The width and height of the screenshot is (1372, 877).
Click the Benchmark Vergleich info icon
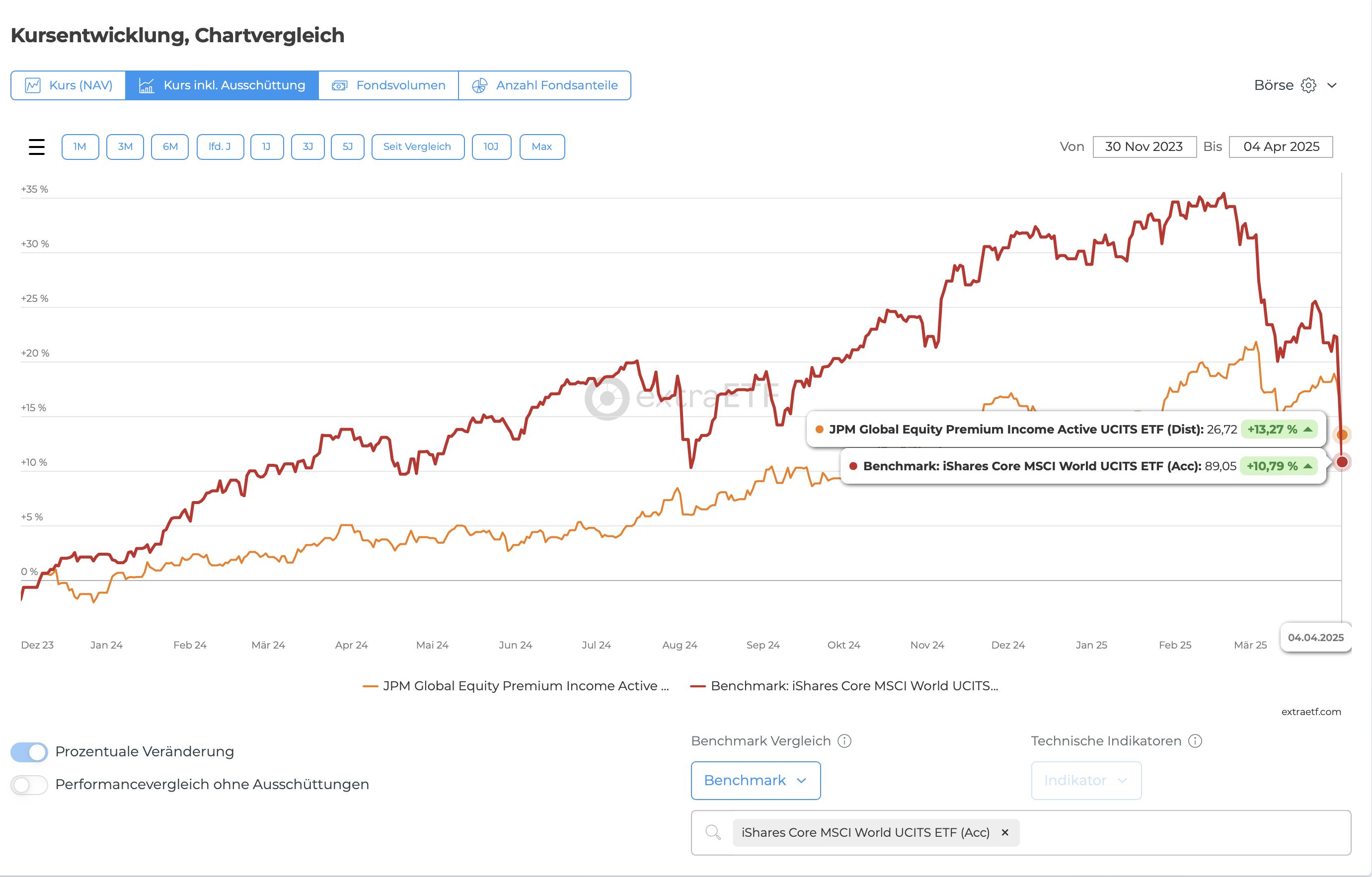[844, 741]
